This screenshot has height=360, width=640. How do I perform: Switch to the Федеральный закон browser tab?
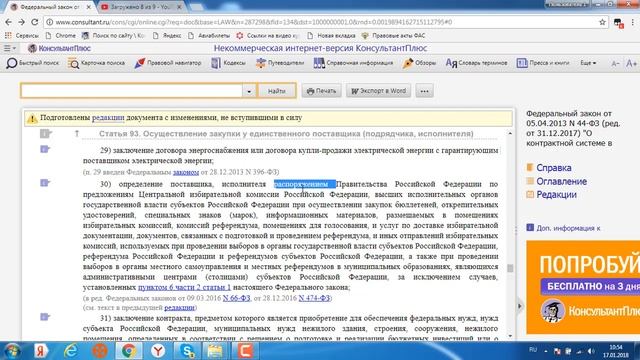[50, 7]
